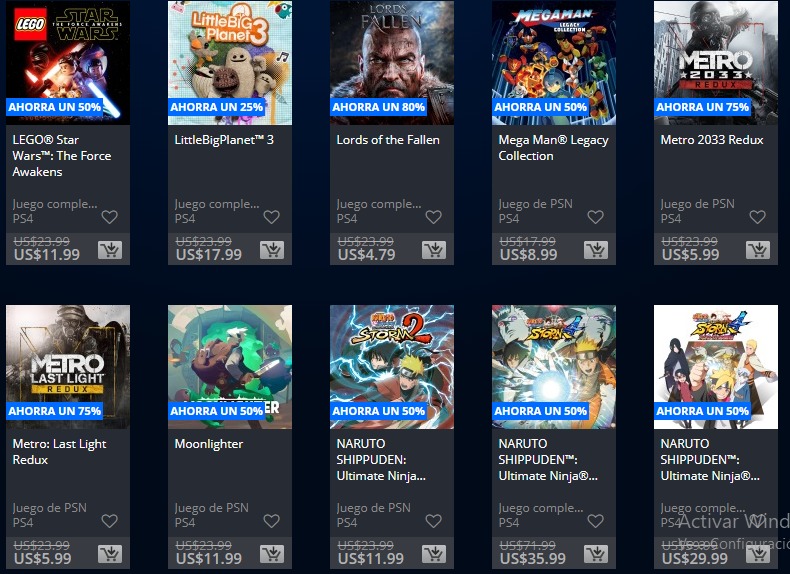Add US$35.99 Naruto Storm 4 to cart
790x574 pixels.
click(x=596, y=554)
